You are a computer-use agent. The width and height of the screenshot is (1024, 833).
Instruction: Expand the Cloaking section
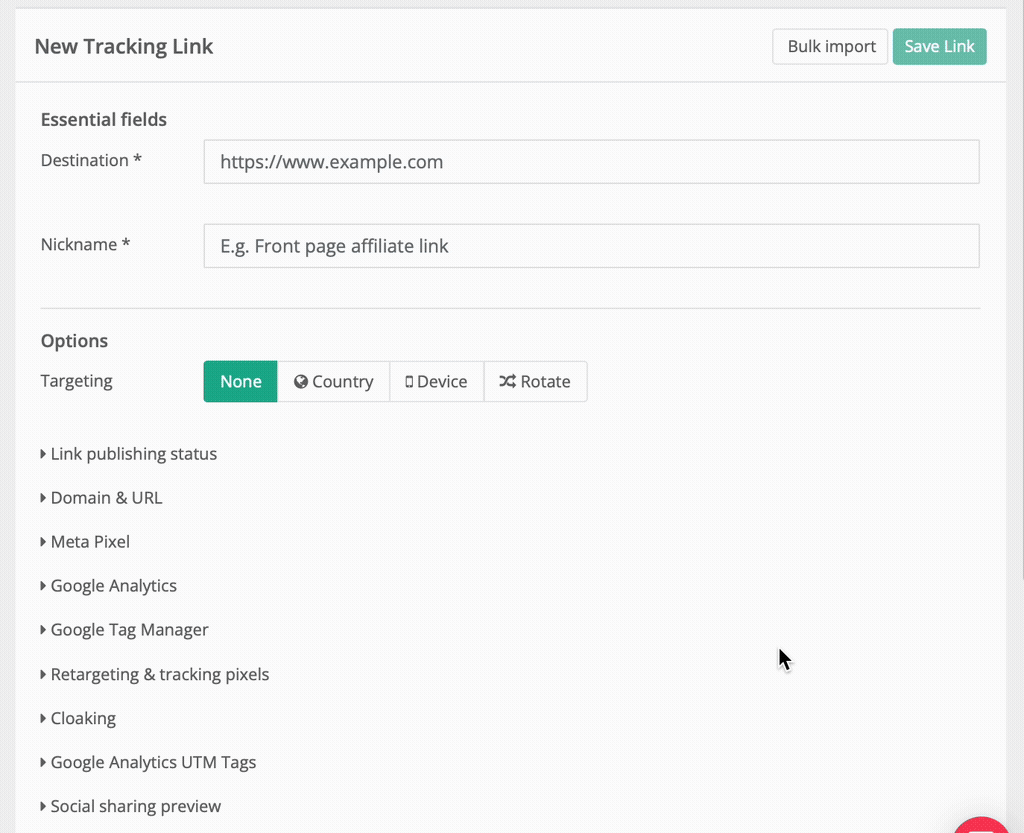[83, 718]
